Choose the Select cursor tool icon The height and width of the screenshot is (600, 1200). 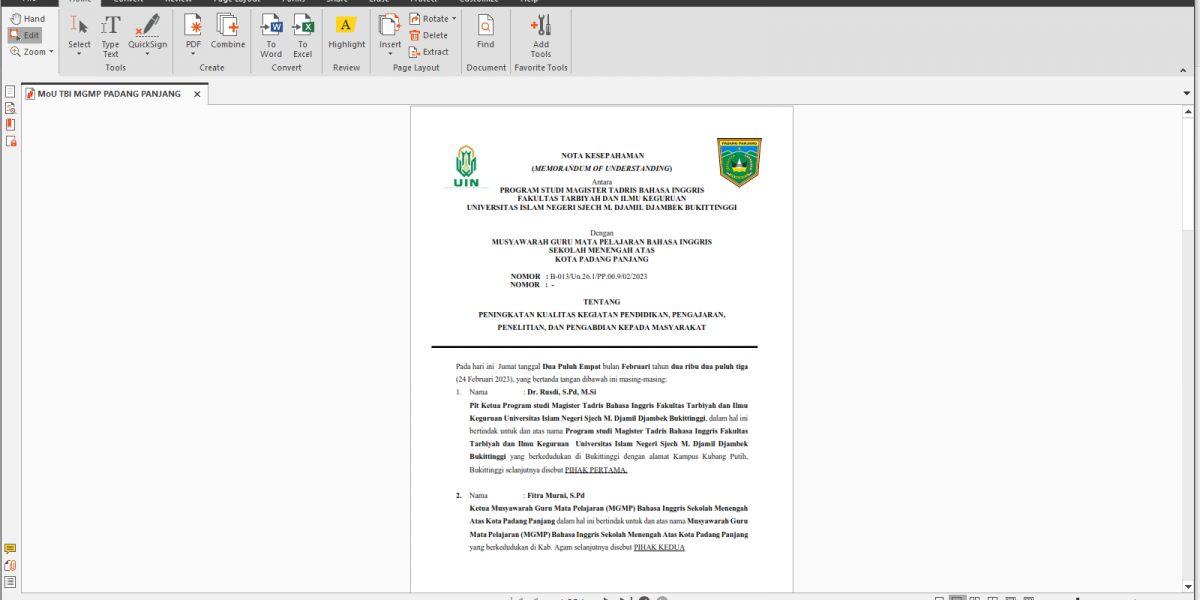tap(79, 25)
